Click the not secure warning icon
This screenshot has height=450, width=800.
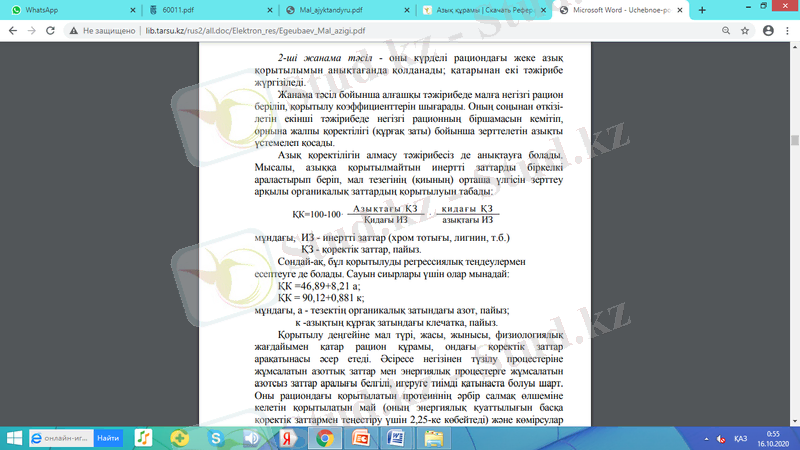[74, 31]
